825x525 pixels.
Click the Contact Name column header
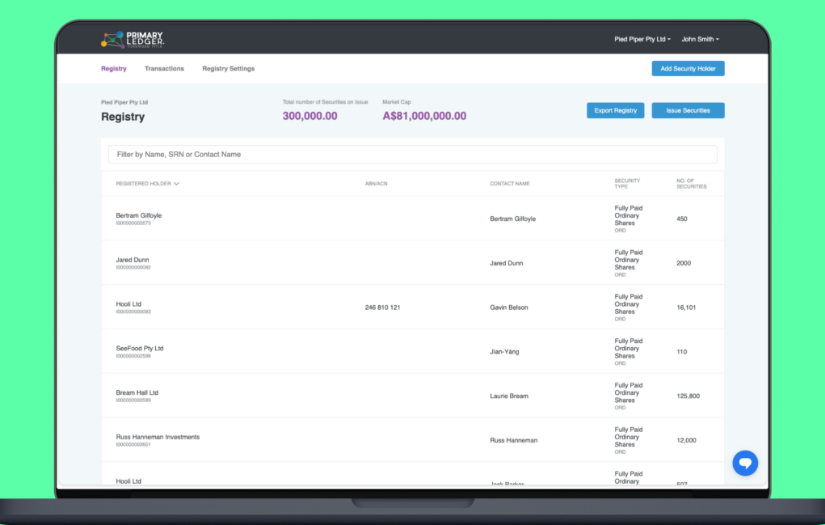click(509, 184)
